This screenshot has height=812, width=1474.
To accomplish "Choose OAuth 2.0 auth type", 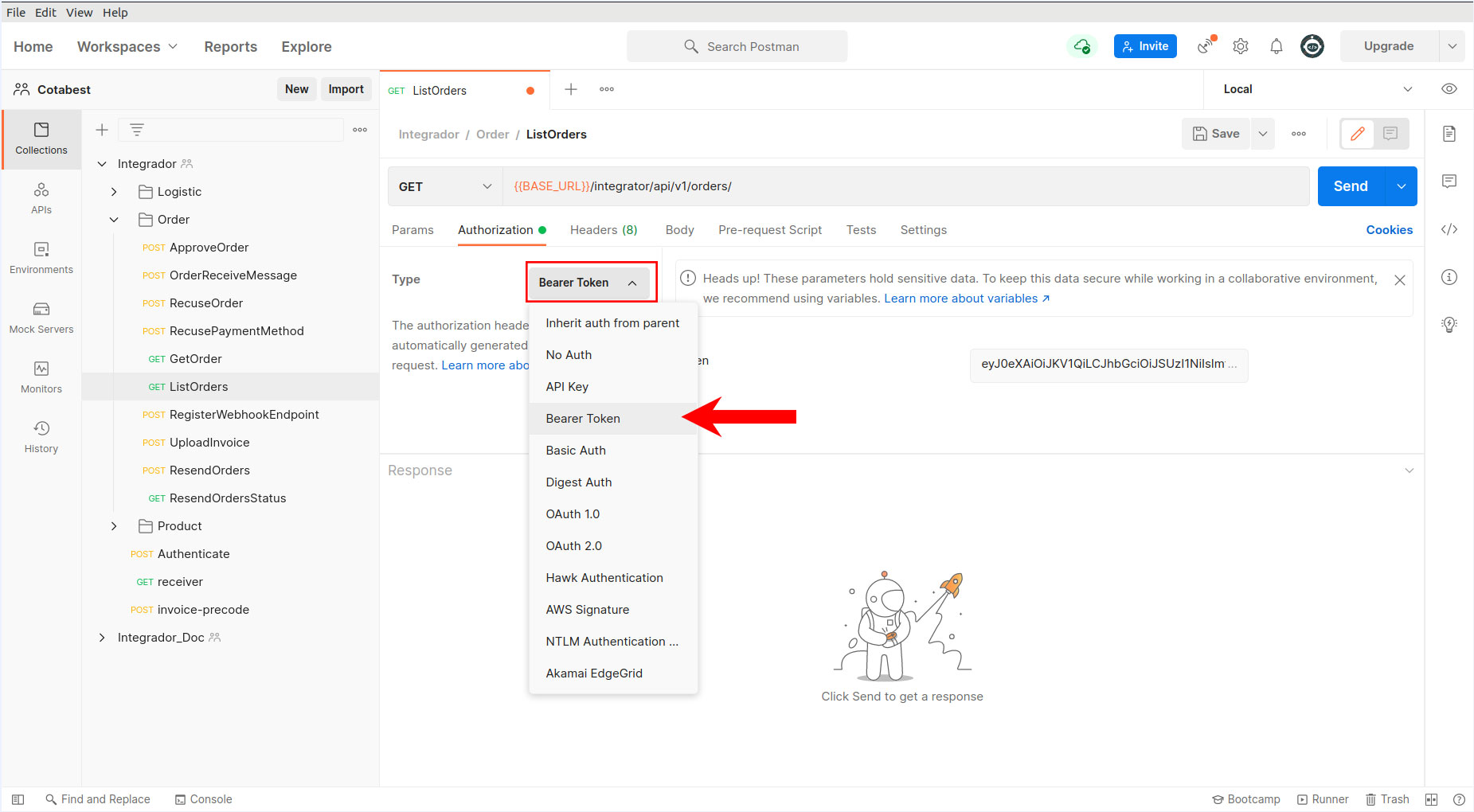I will click(613, 546).
